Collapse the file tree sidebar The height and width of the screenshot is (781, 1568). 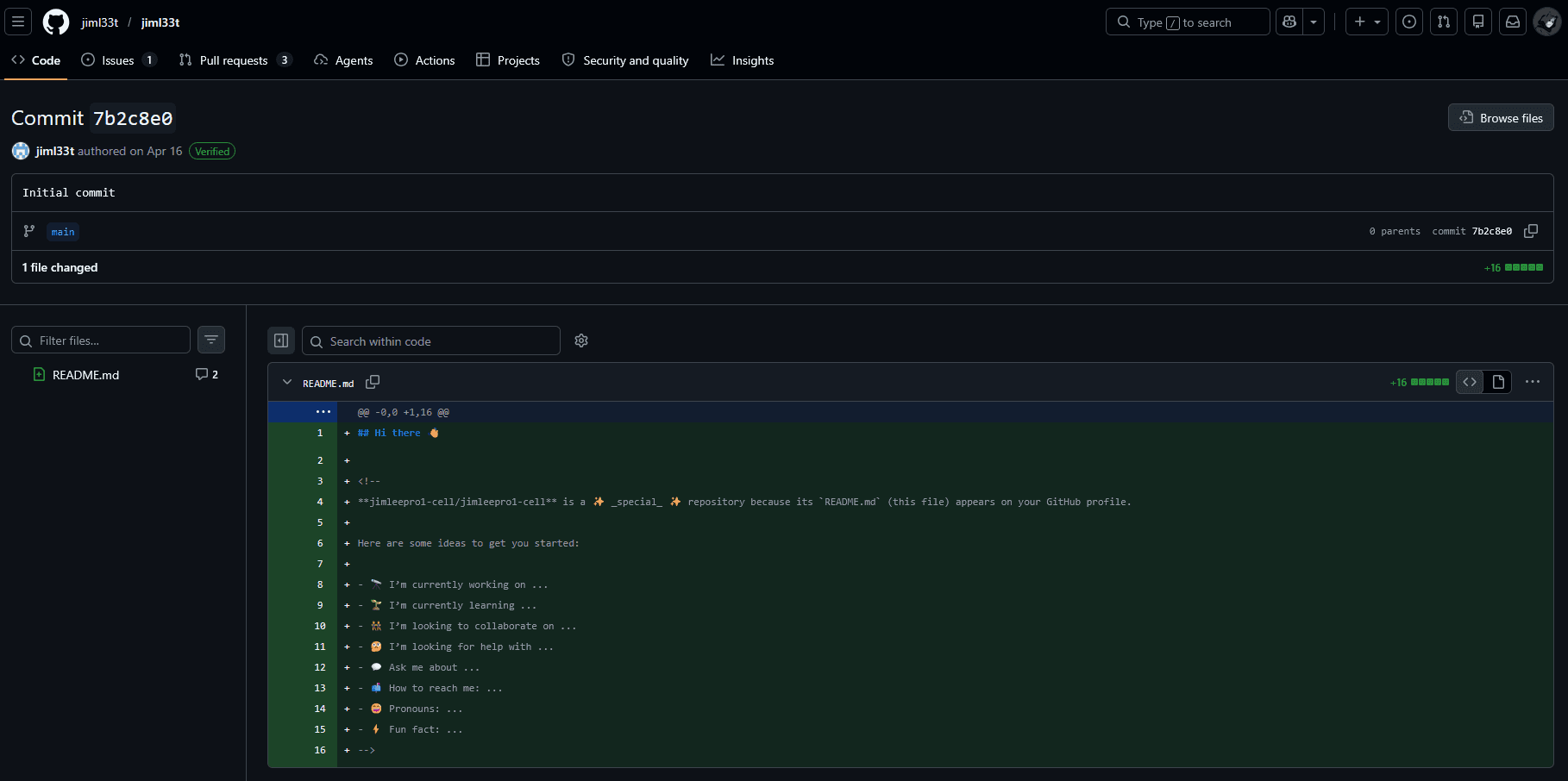pos(281,341)
